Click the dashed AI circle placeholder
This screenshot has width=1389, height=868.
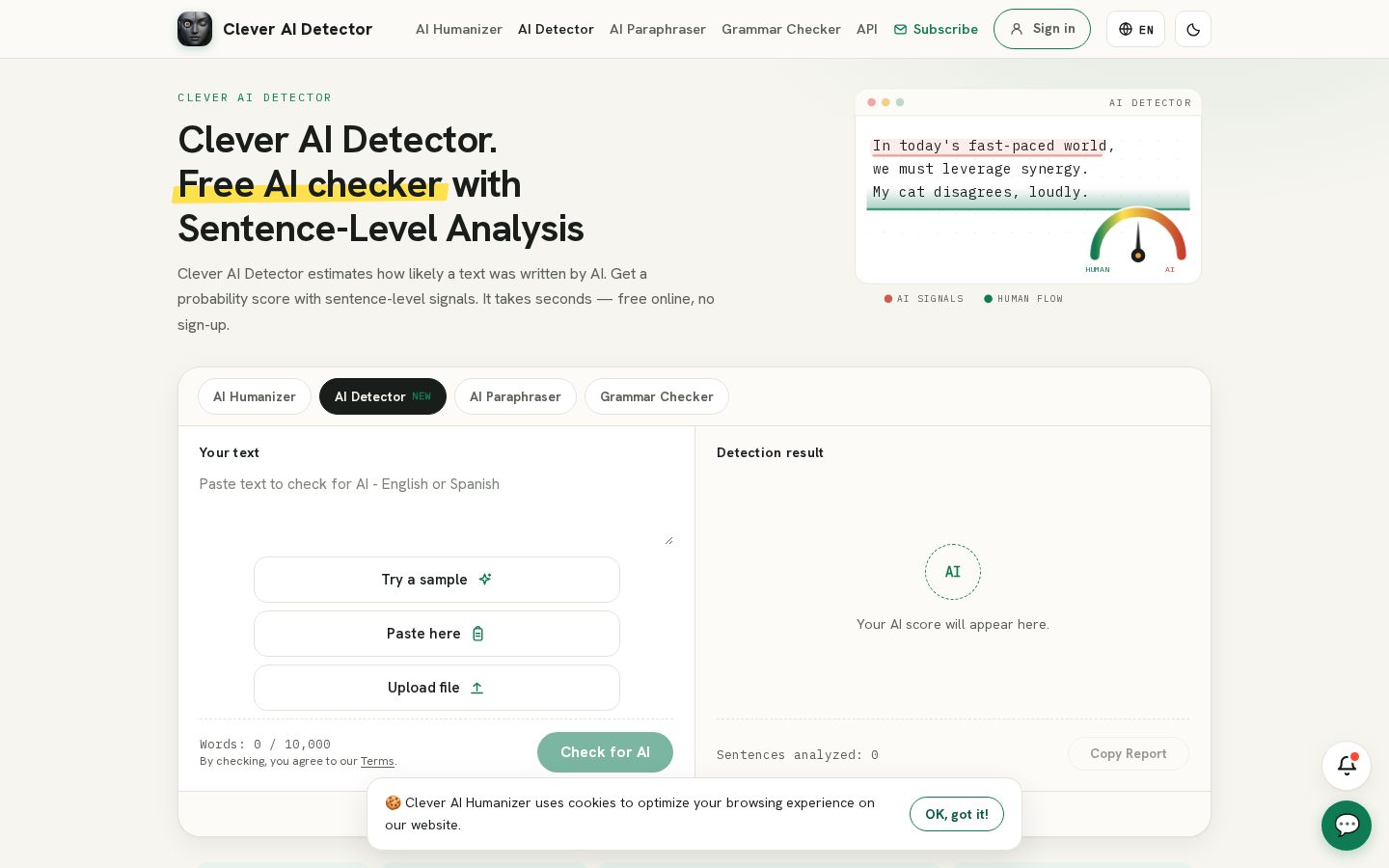tap(953, 572)
